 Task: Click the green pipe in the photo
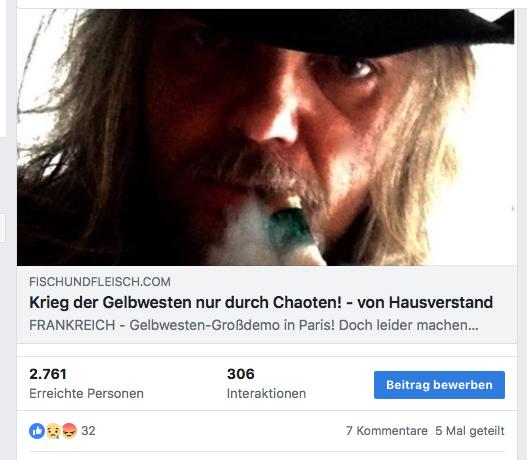tap(291, 227)
